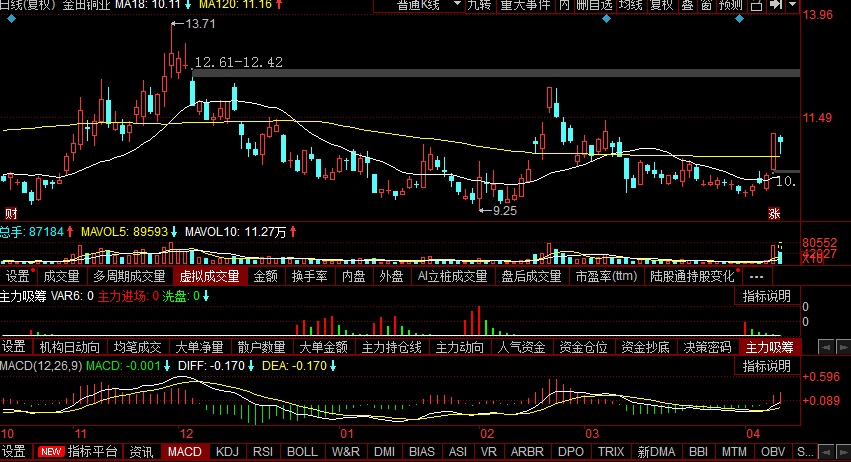Screen dimensions: 851x462
Task: Open the 复权 adjustment option
Action: (x=662, y=5)
